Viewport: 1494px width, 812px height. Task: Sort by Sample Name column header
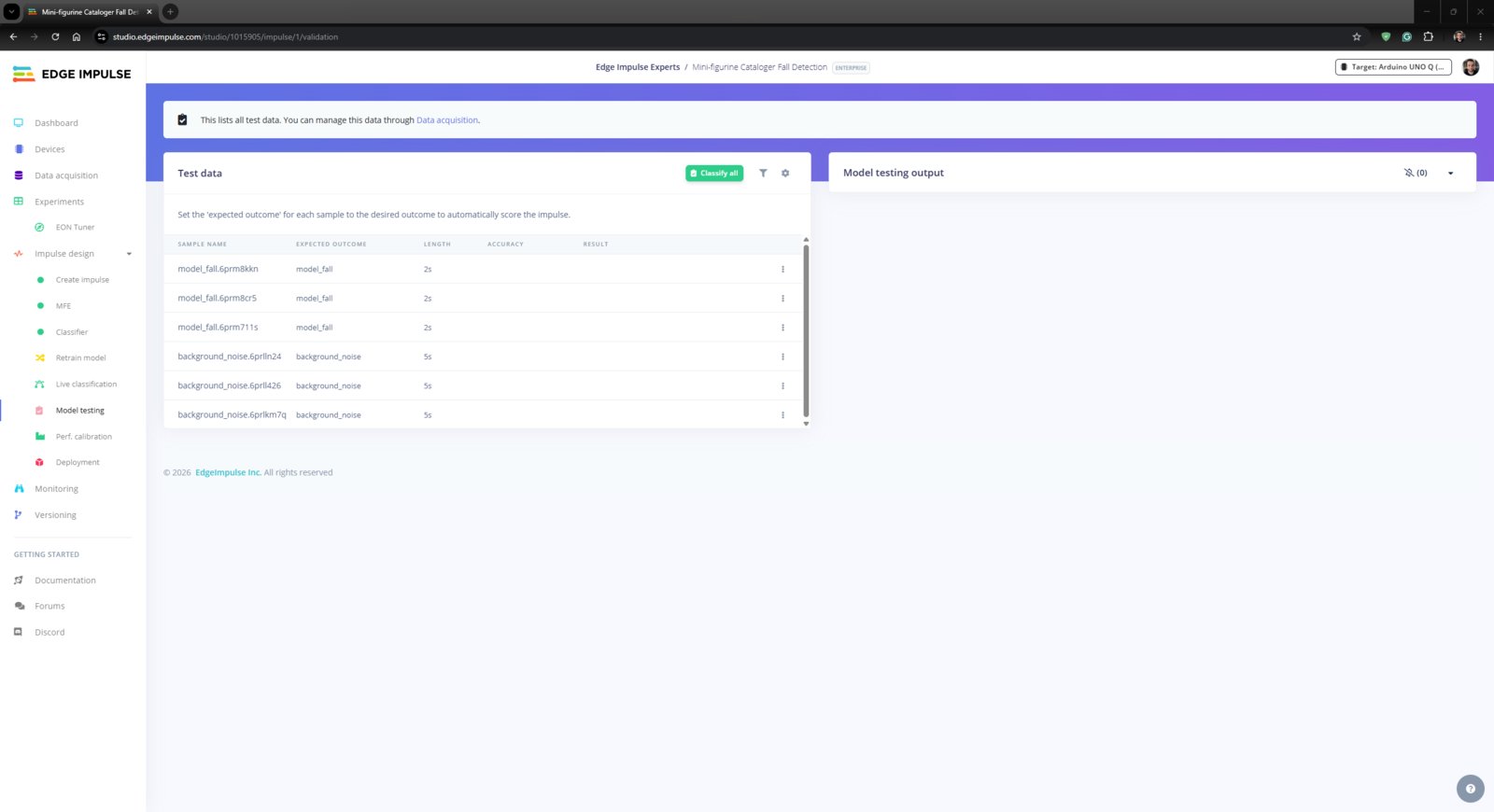point(202,245)
